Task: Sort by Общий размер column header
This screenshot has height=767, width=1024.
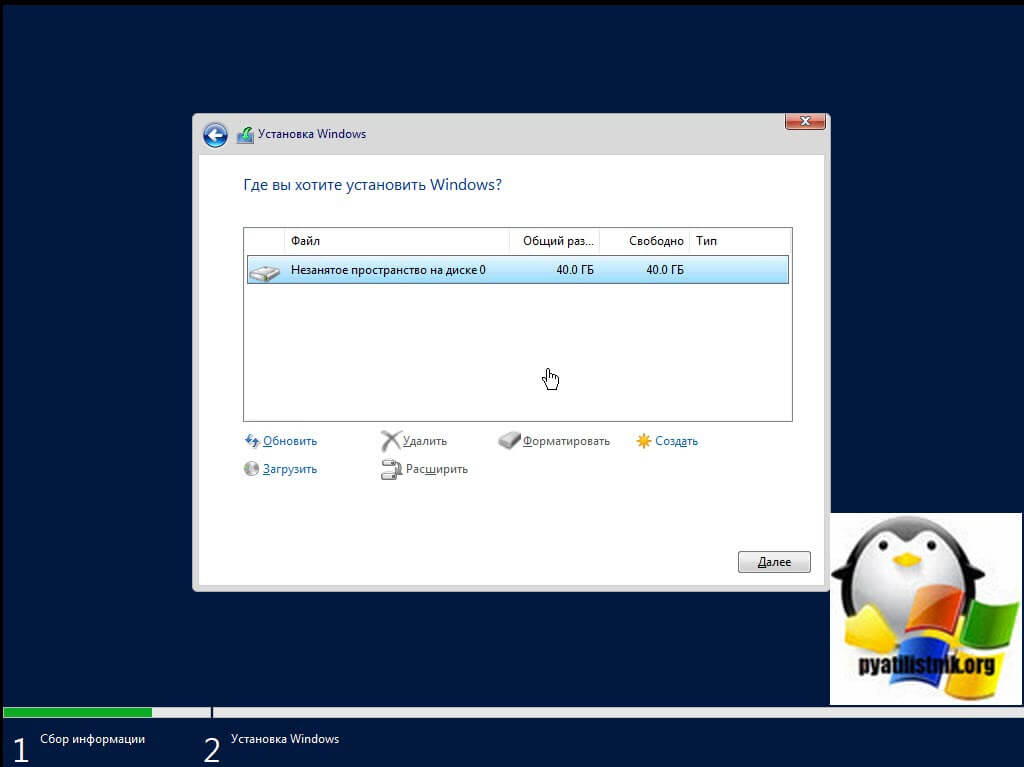Action: tap(555, 241)
